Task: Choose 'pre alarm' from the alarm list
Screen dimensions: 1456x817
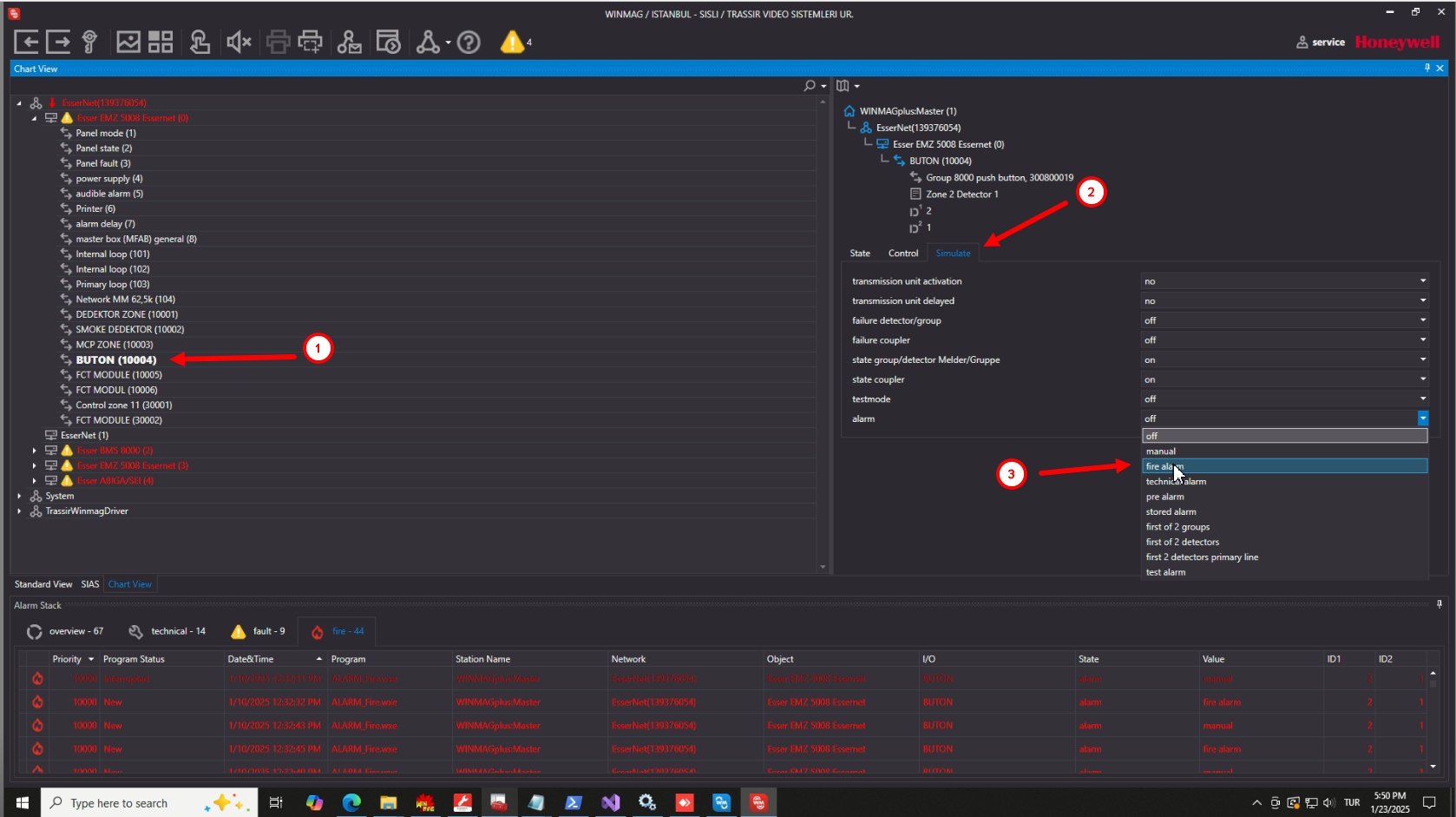Action: coord(1284,497)
